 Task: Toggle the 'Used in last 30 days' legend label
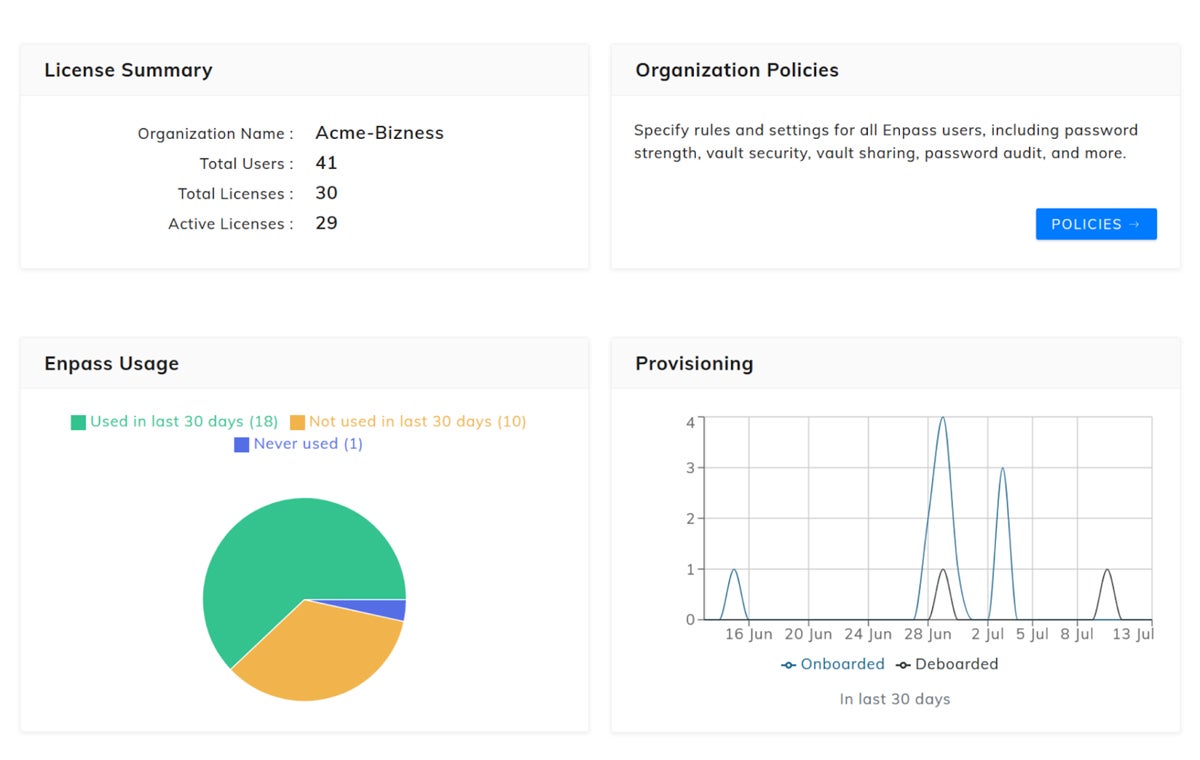pos(184,422)
